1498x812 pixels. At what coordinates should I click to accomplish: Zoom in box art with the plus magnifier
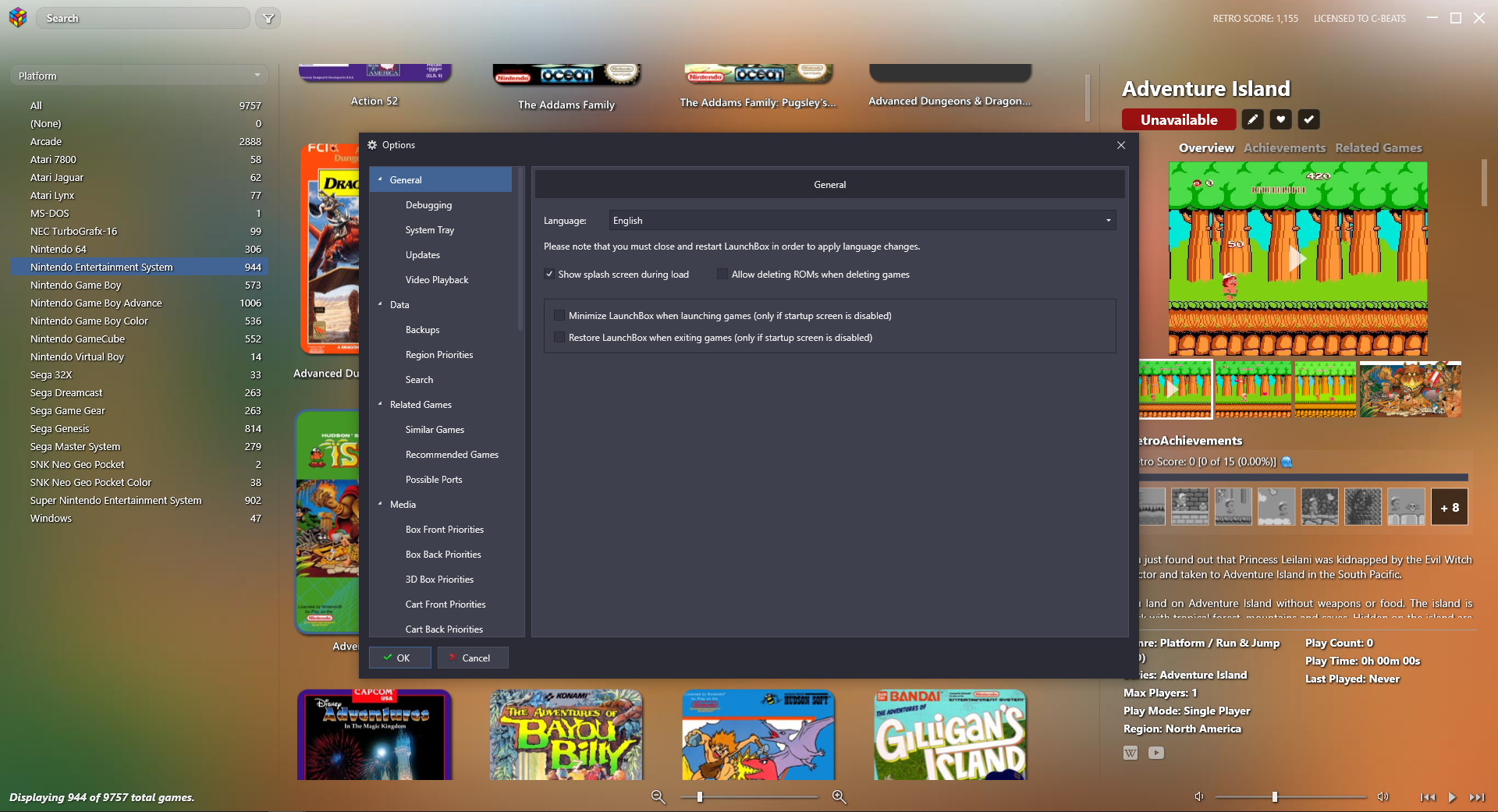[840, 796]
